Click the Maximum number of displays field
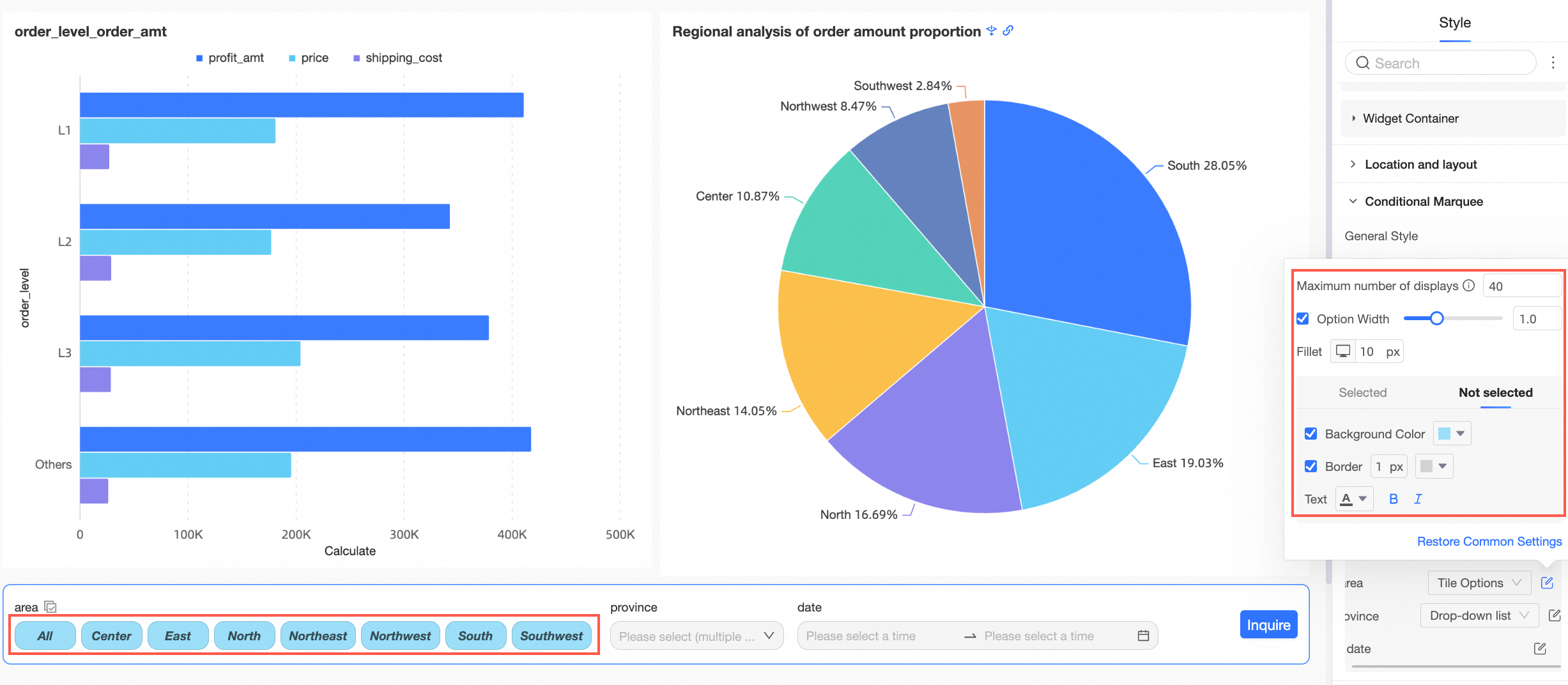The height and width of the screenshot is (685, 1568). [x=1523, y=286]
